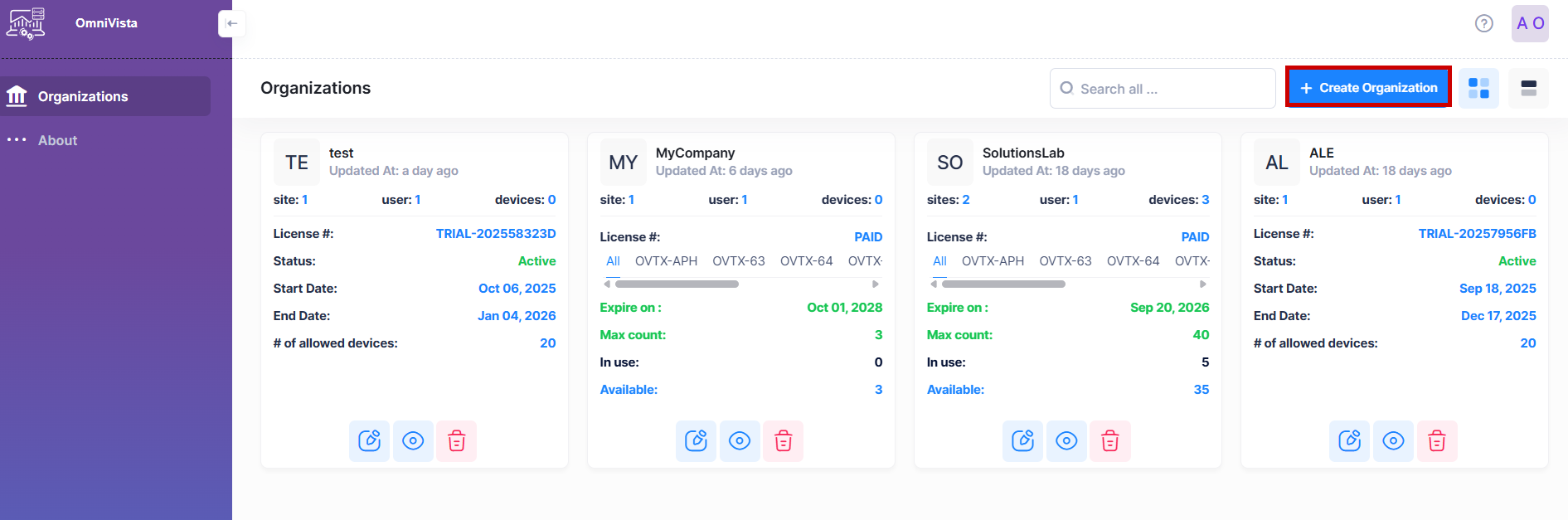This screenshot has height=520, width=1568.
Task: Click devices count 3 on SolutionsLab
Action: pyautogui.click(x=1205, y=200)
